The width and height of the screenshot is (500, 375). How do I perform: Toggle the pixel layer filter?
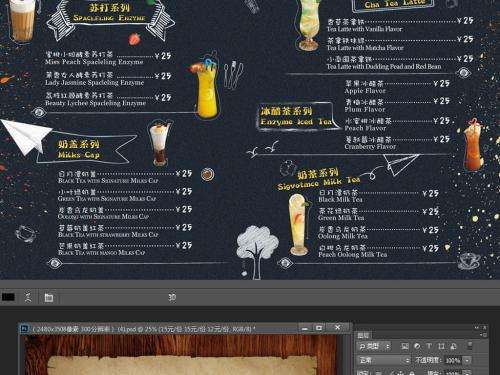[405, 346]
